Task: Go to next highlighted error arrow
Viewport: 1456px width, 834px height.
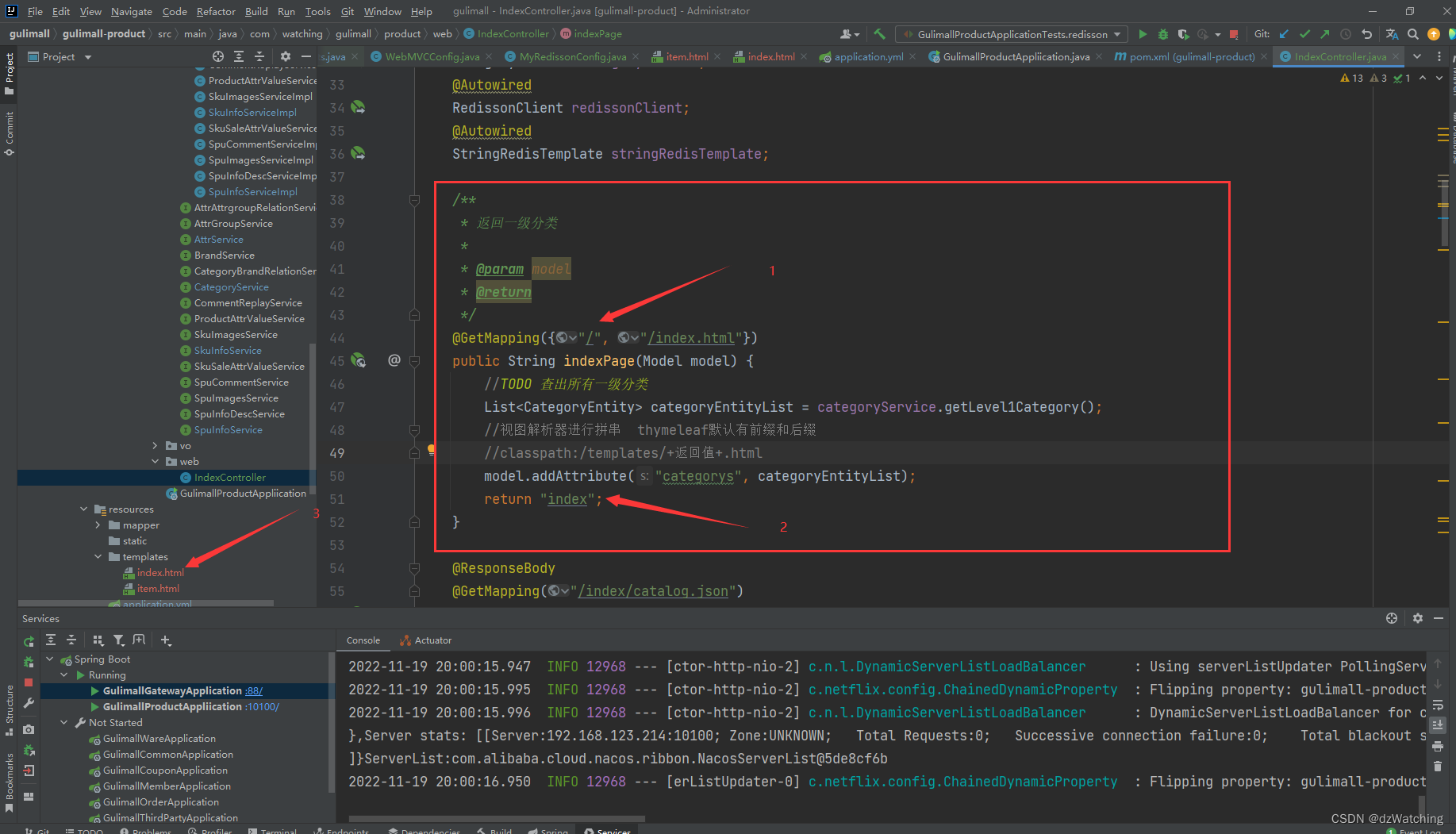Action: pos(1439,78)
